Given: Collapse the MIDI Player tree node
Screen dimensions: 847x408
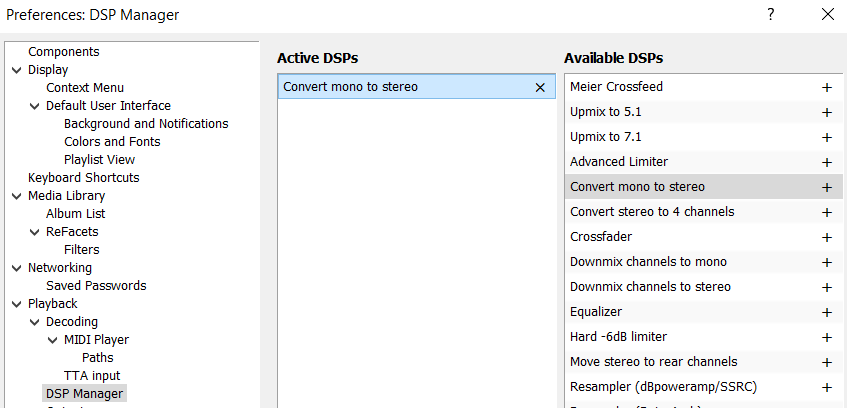Looking at the screenshot, I should [52, 340].
